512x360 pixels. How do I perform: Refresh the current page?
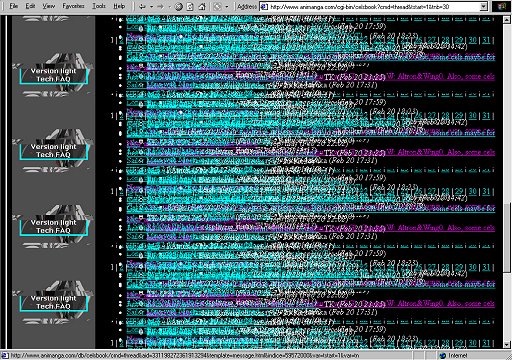[190, 6]
